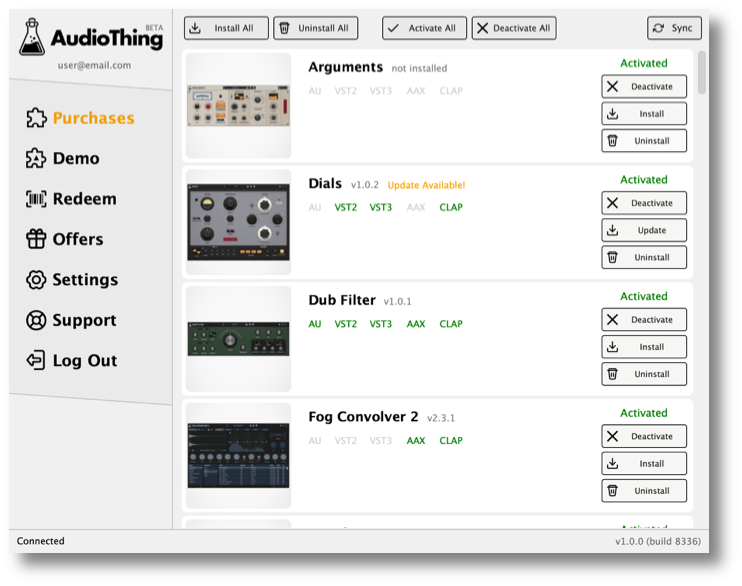
Task: Uninstall the Dub Filter plugin
Action: coord(644,374)
